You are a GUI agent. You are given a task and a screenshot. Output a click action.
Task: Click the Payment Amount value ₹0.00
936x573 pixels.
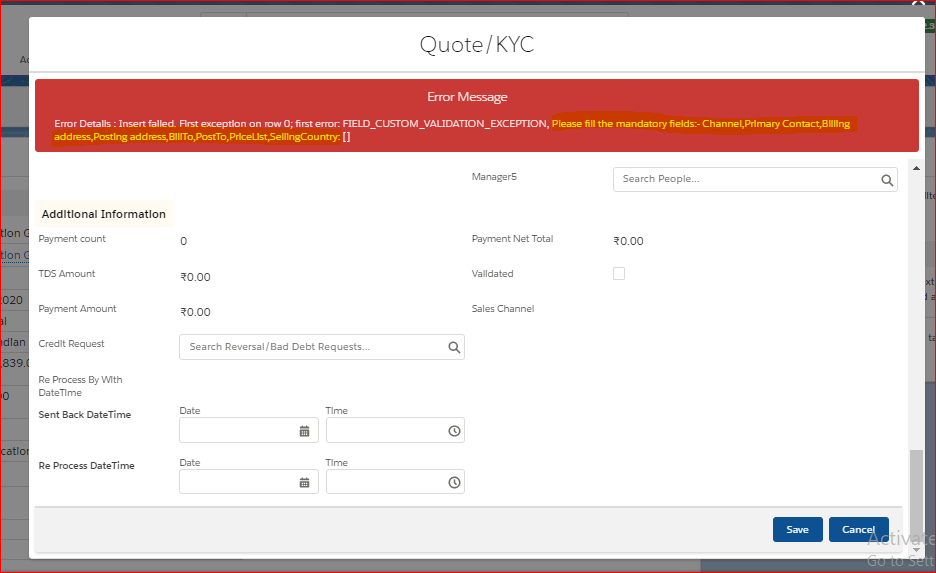pos(196,312)
